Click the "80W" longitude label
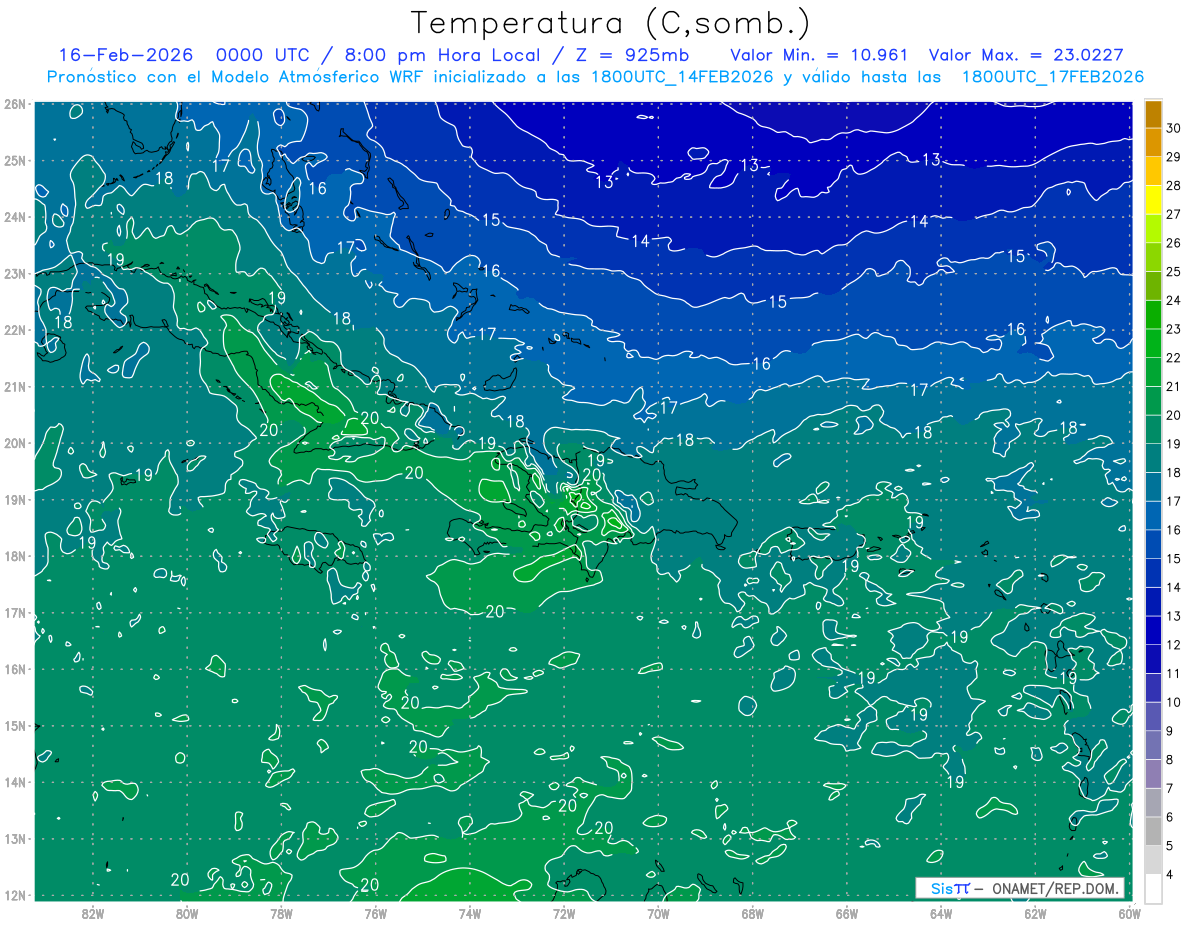Screen dimensions: 1200x927 coord(187,913)
